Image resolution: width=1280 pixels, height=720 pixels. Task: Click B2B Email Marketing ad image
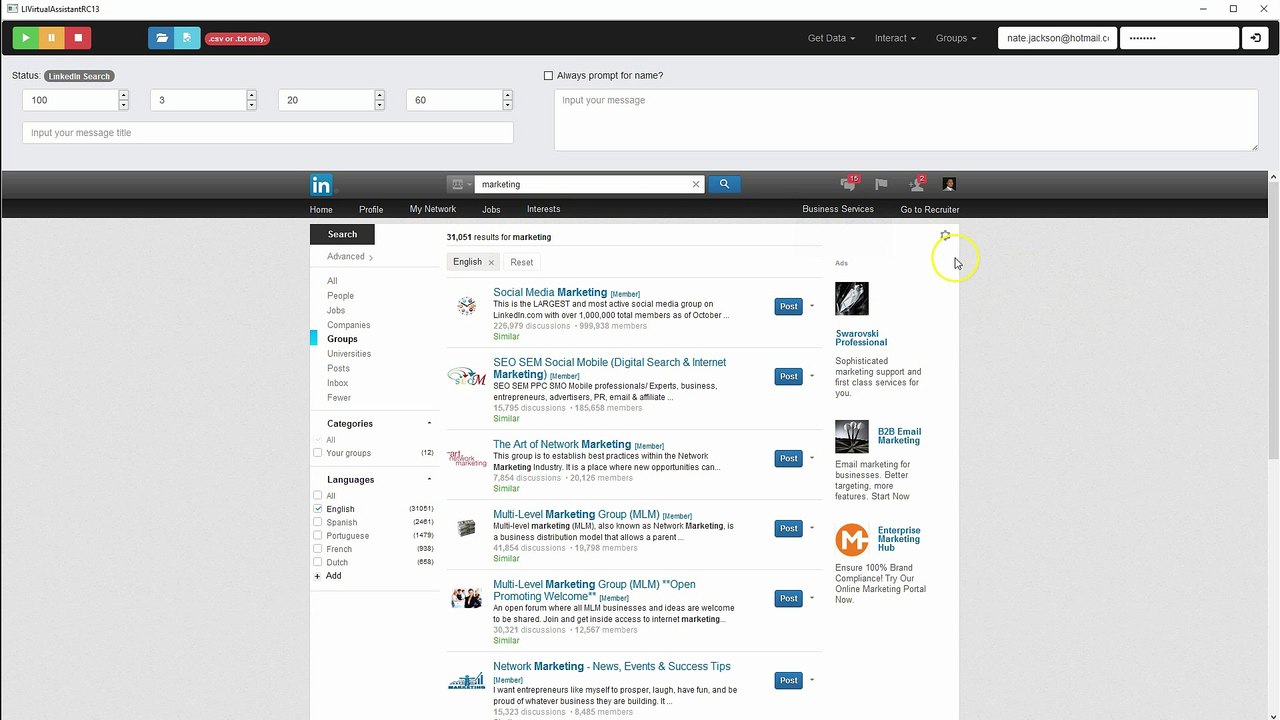coord(852,437)
